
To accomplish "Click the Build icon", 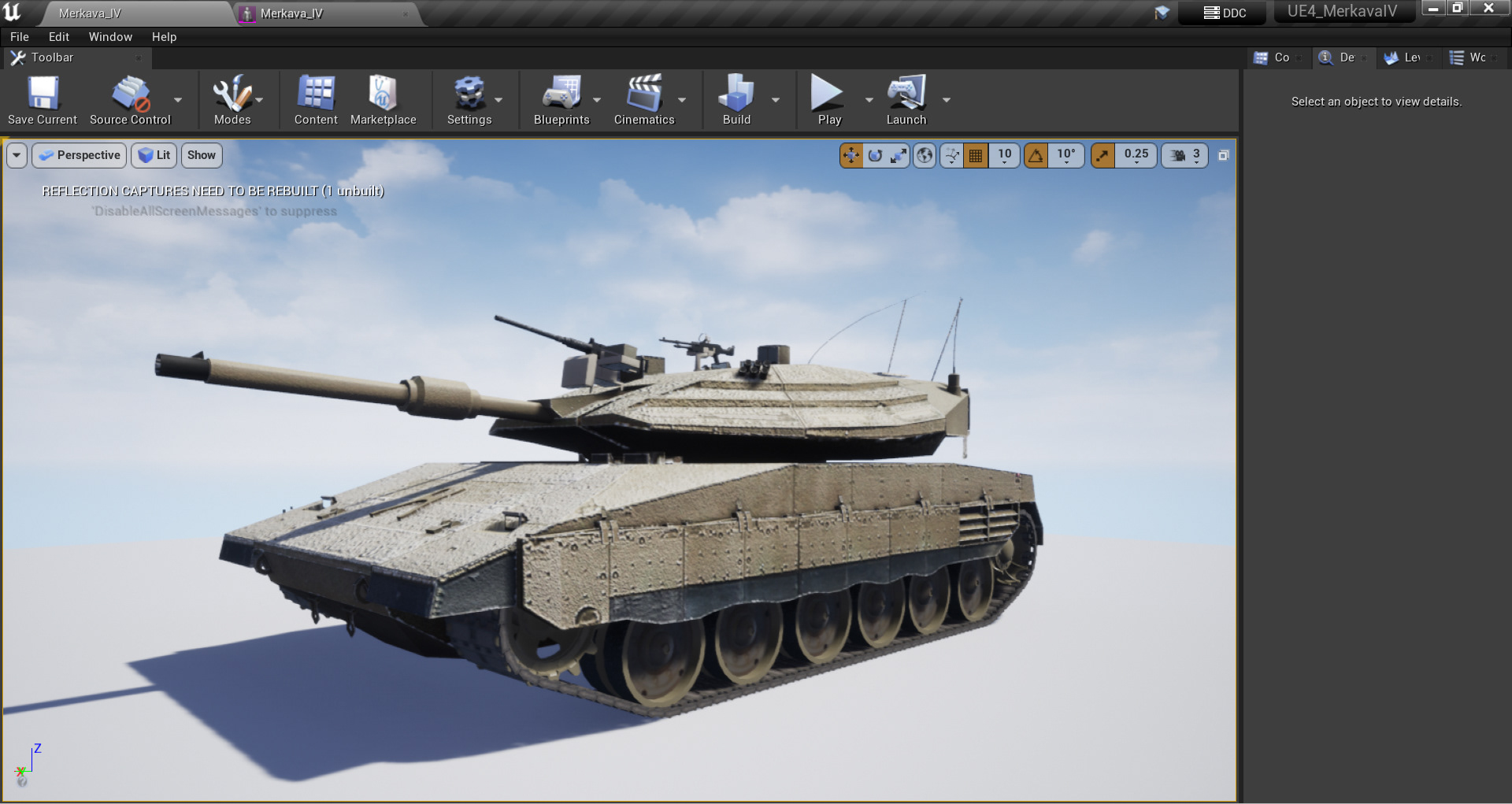I will [x=736, y=94].
